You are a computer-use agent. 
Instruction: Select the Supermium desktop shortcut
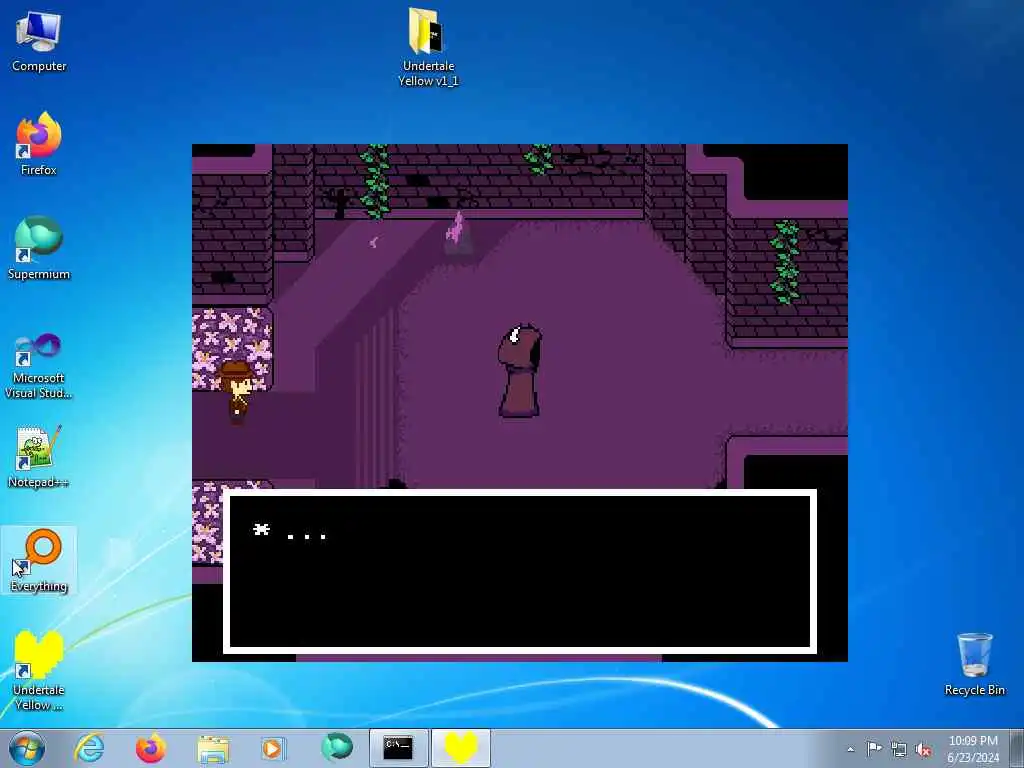point(39,248)
